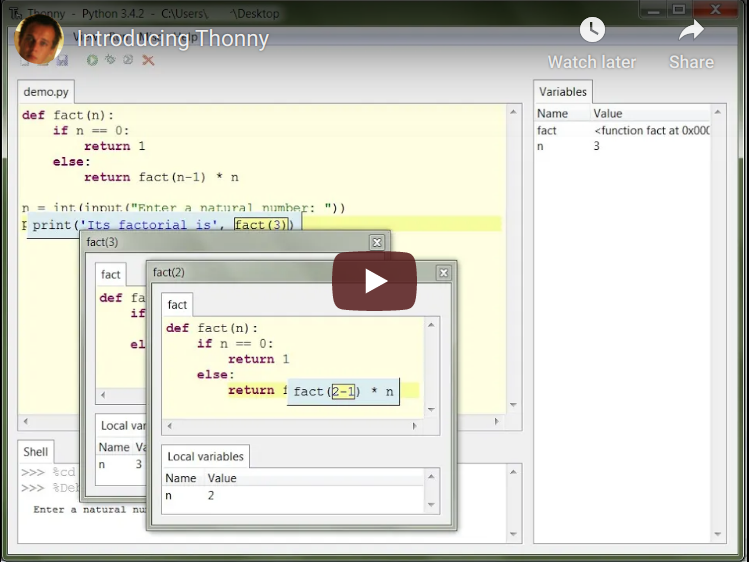749x562 pixels.
Task: Open the uploader's channel avatar
Action: (38, 39)
